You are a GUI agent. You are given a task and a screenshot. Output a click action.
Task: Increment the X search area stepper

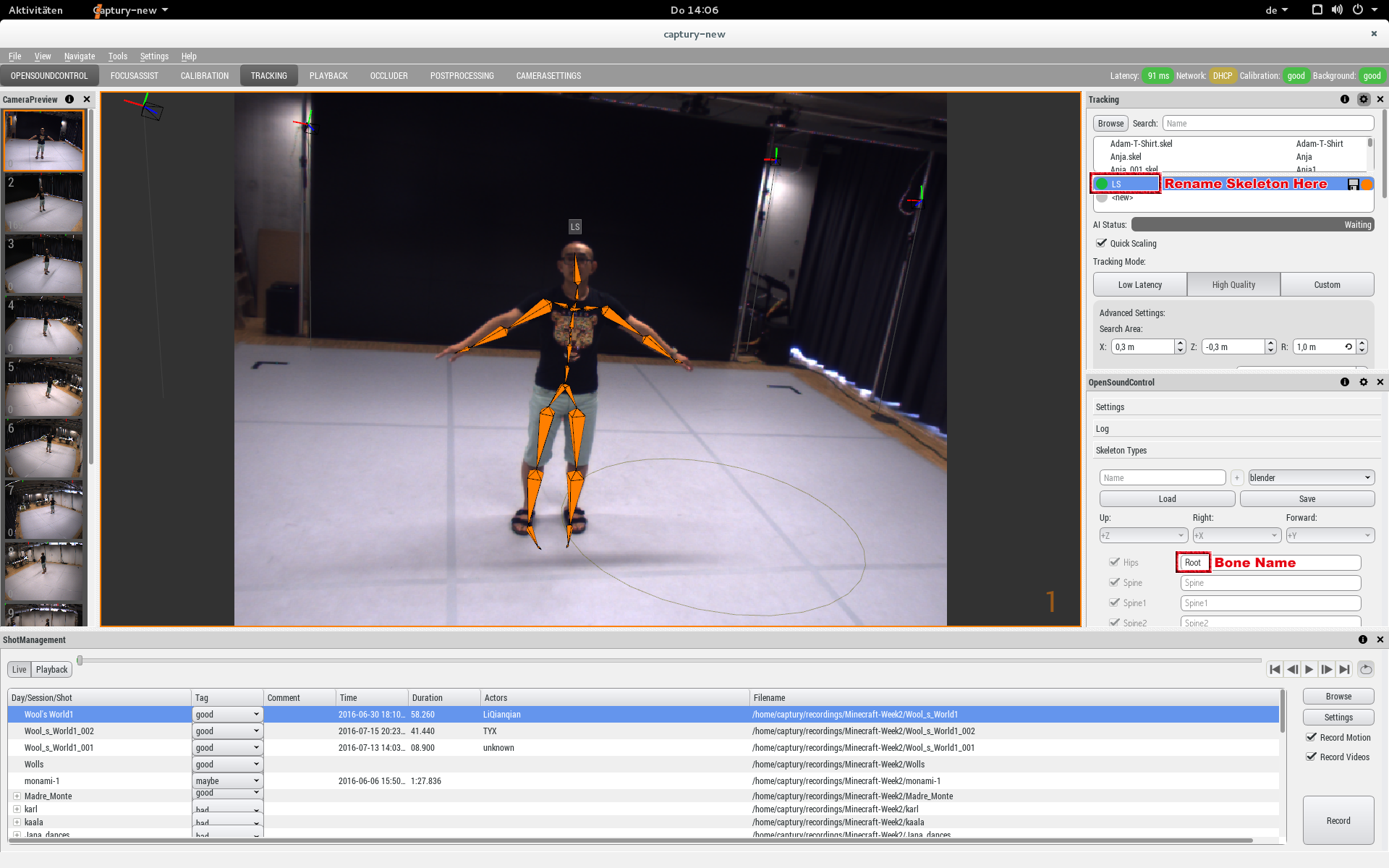(x=1180, y=343)
